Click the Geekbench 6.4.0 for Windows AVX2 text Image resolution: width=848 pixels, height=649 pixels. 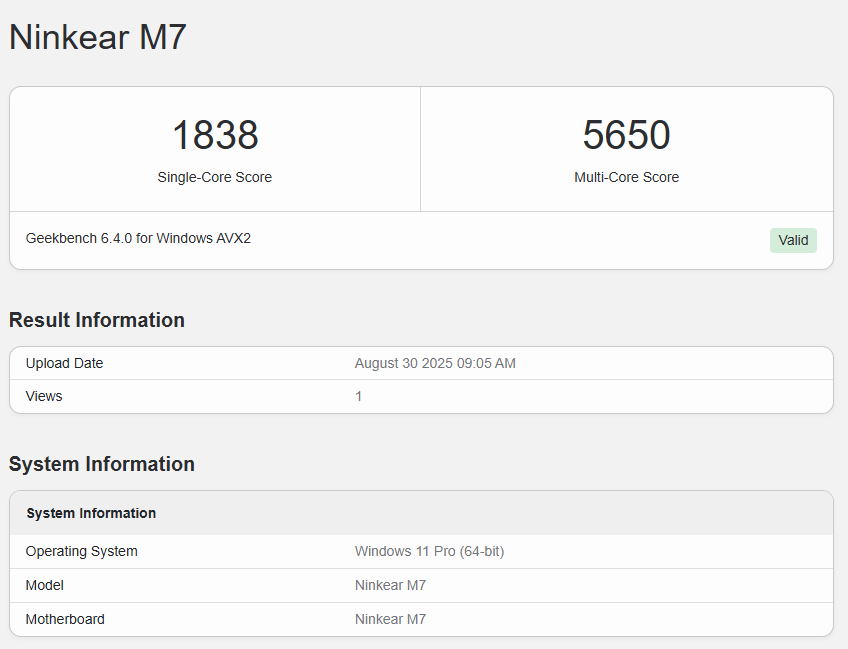tap(138, 238)
